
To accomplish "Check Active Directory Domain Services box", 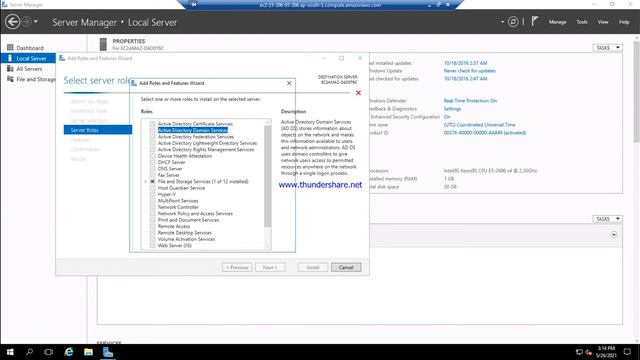I will 153,130.
